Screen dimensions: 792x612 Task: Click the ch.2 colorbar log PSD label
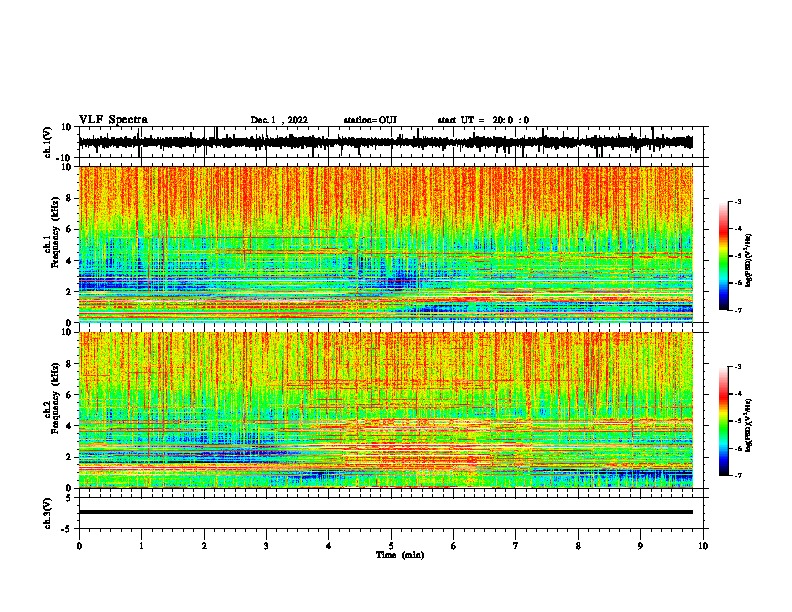[x=749, y=425]
